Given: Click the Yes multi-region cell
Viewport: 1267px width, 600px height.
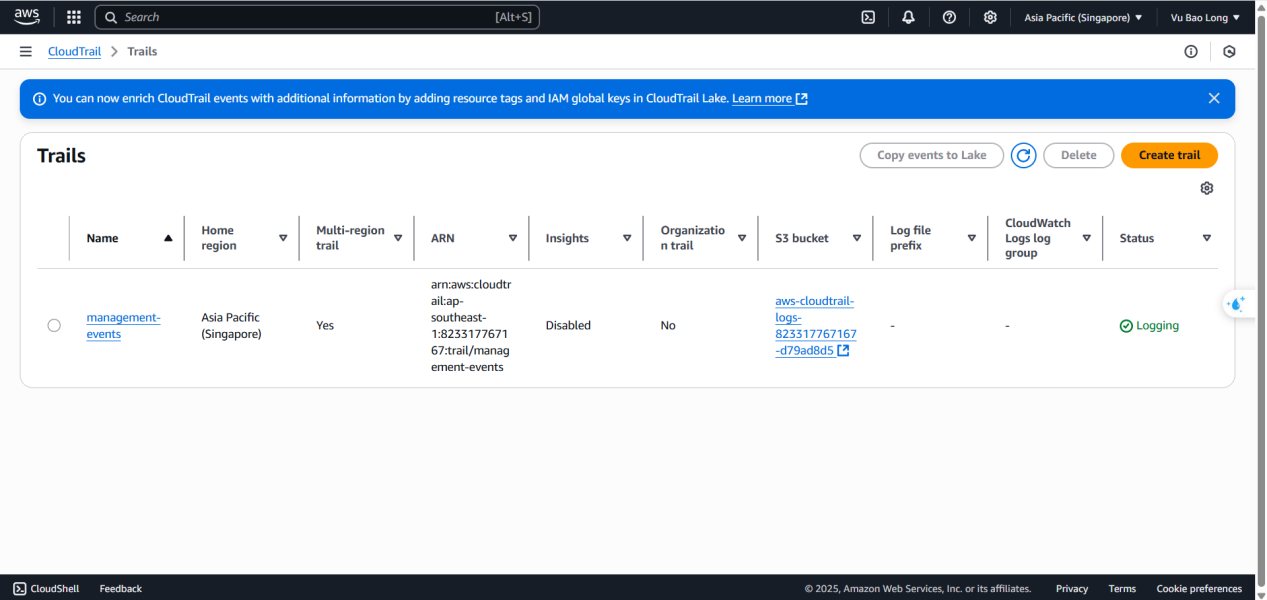Looking at the screenshot, I should click(x=325, y=326).
